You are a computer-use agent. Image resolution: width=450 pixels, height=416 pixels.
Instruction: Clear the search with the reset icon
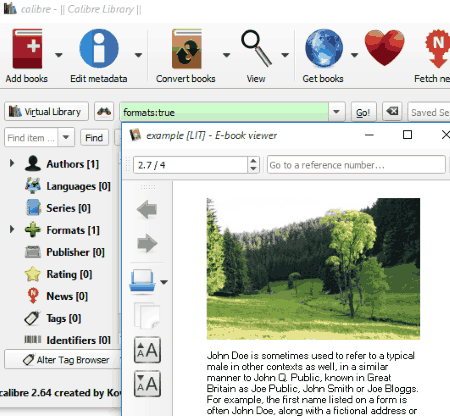(392, 111)
